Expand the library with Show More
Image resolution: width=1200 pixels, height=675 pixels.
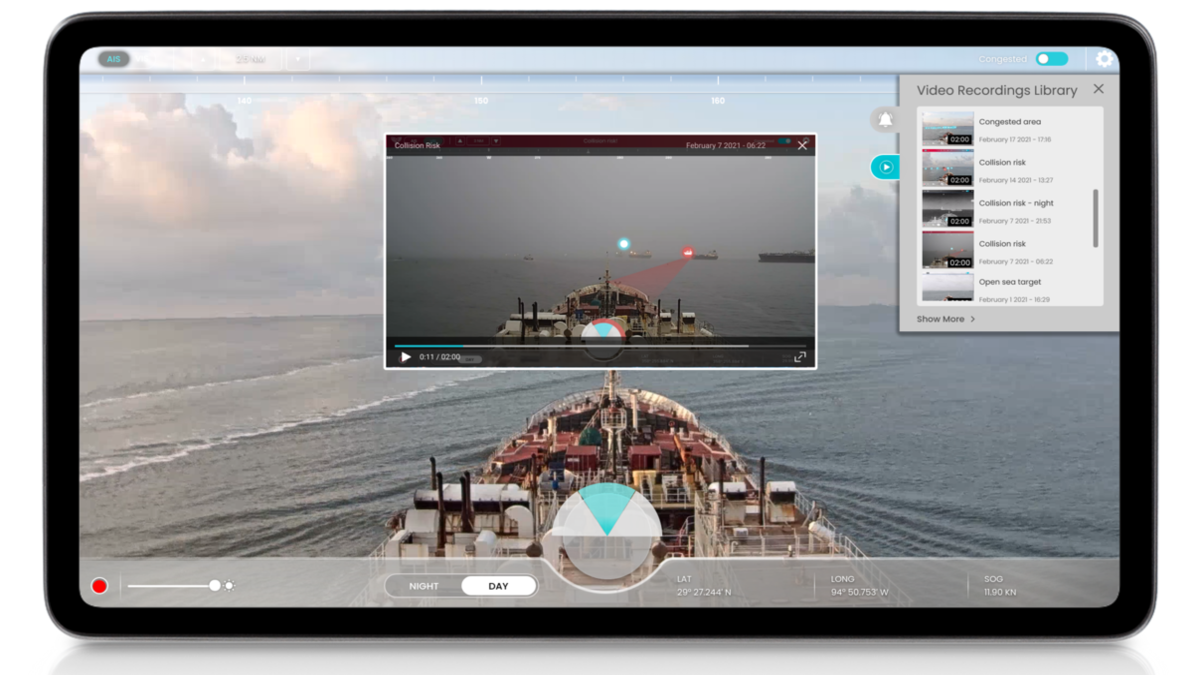[939, 318]
